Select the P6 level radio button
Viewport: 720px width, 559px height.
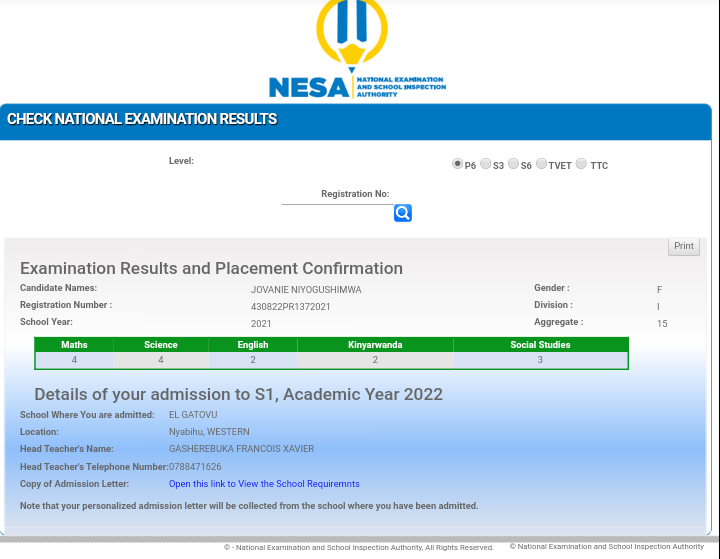pyautogui.click(x=458, y=164)
